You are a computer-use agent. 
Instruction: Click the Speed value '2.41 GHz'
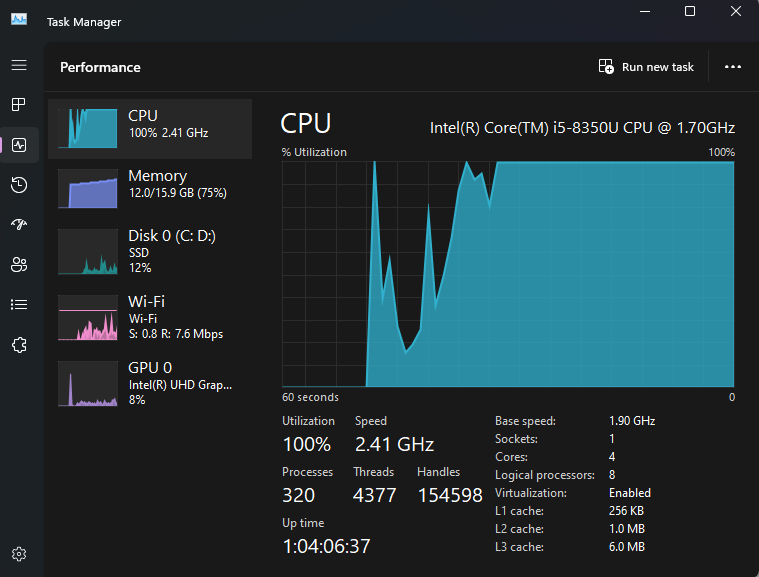pos(395,444)
